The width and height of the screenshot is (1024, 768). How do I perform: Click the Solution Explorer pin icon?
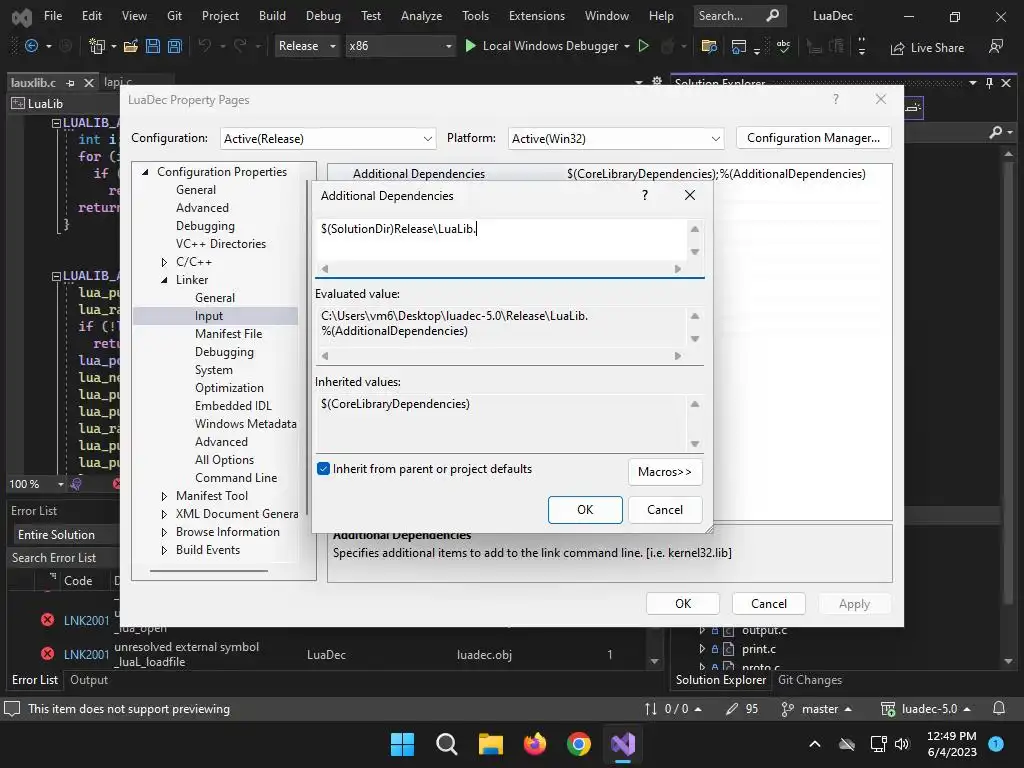click(989, 83)
